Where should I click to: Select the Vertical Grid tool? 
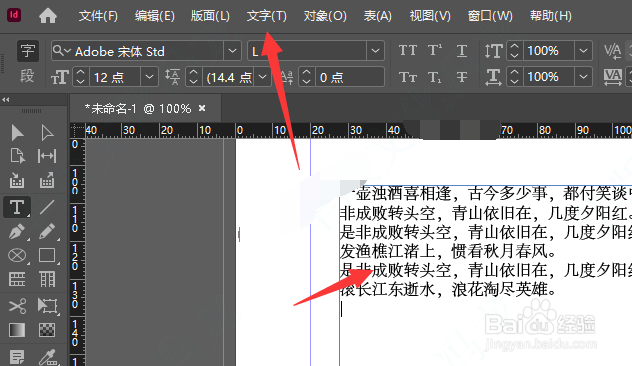pos(47,279)
